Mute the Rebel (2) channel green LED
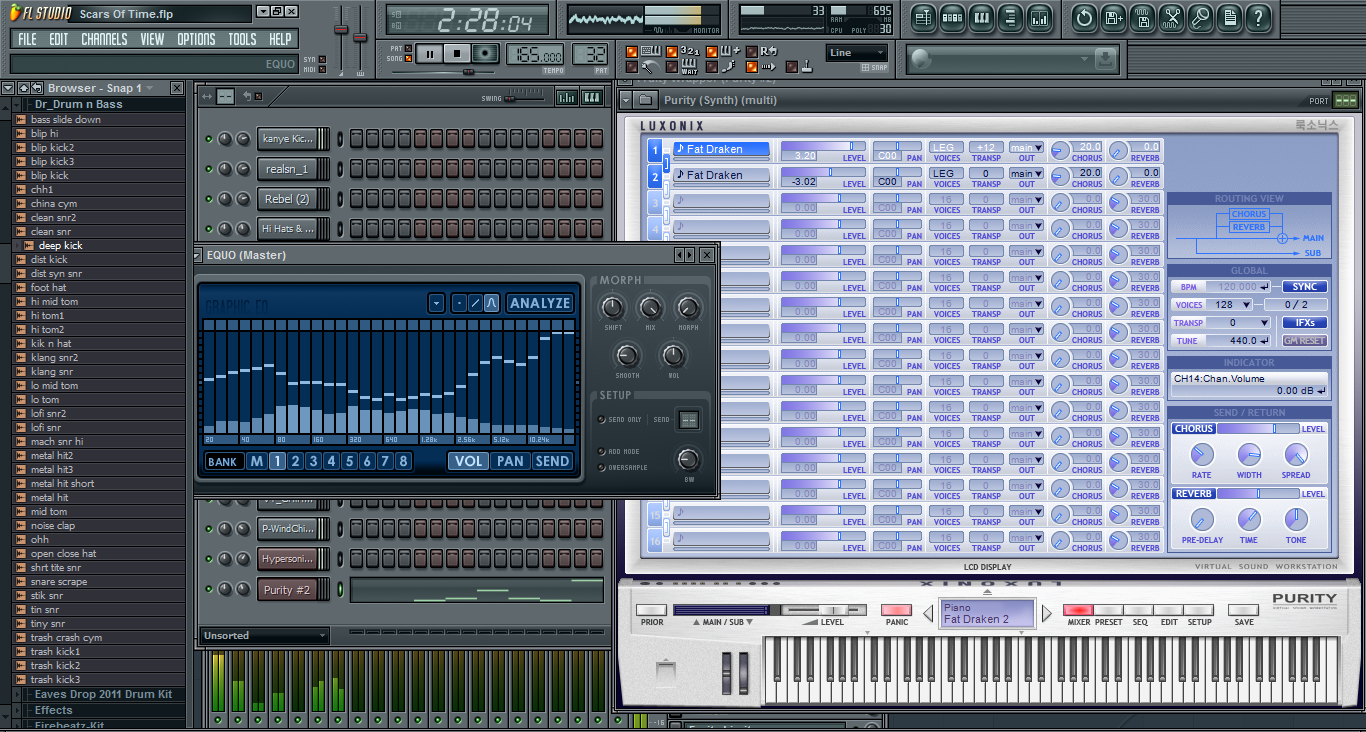Viewport: 1366px width, 732px height. click(x=209, y=199)
